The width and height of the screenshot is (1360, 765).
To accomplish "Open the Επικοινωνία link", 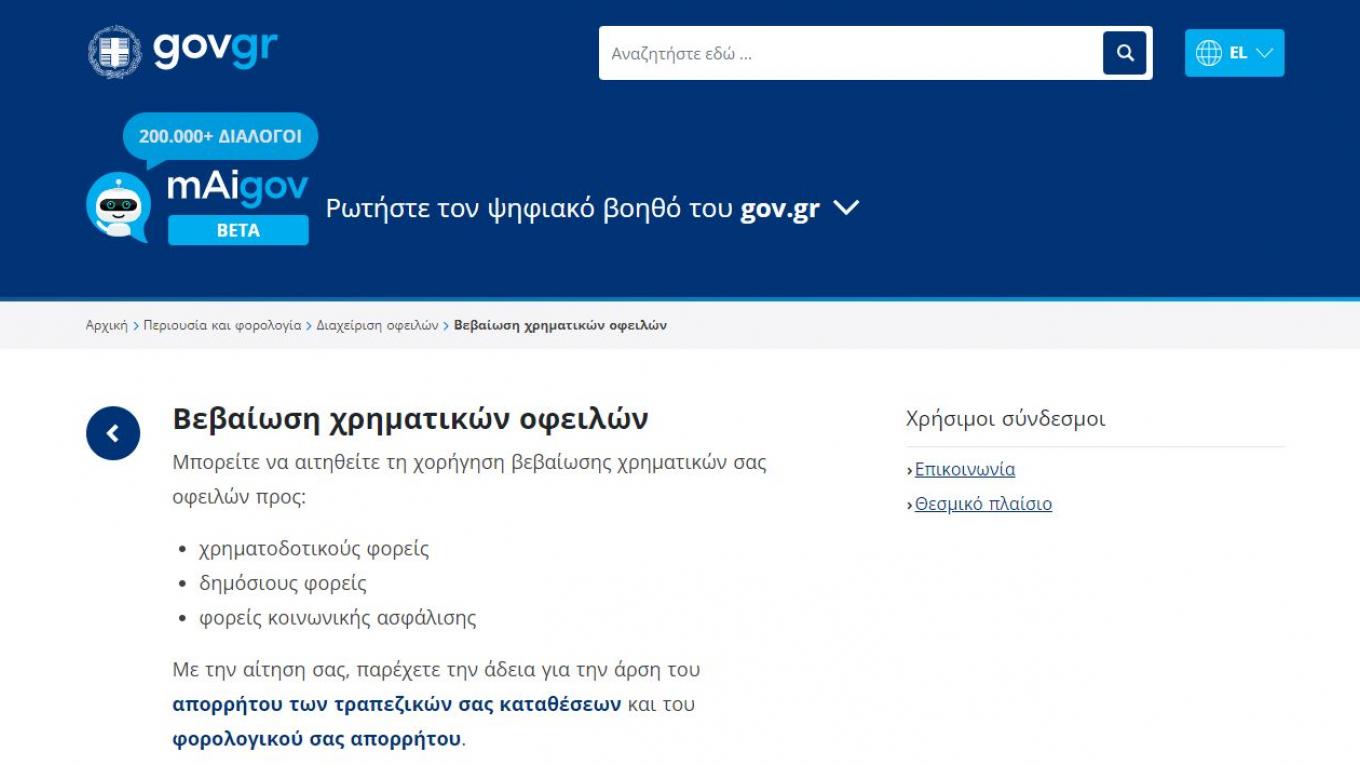I will click(964, 469).
